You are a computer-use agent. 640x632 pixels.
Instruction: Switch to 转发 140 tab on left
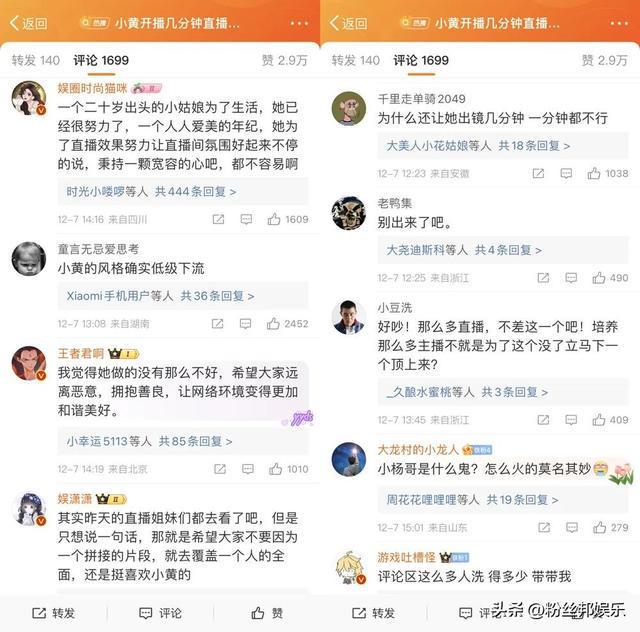coord(36,60)
